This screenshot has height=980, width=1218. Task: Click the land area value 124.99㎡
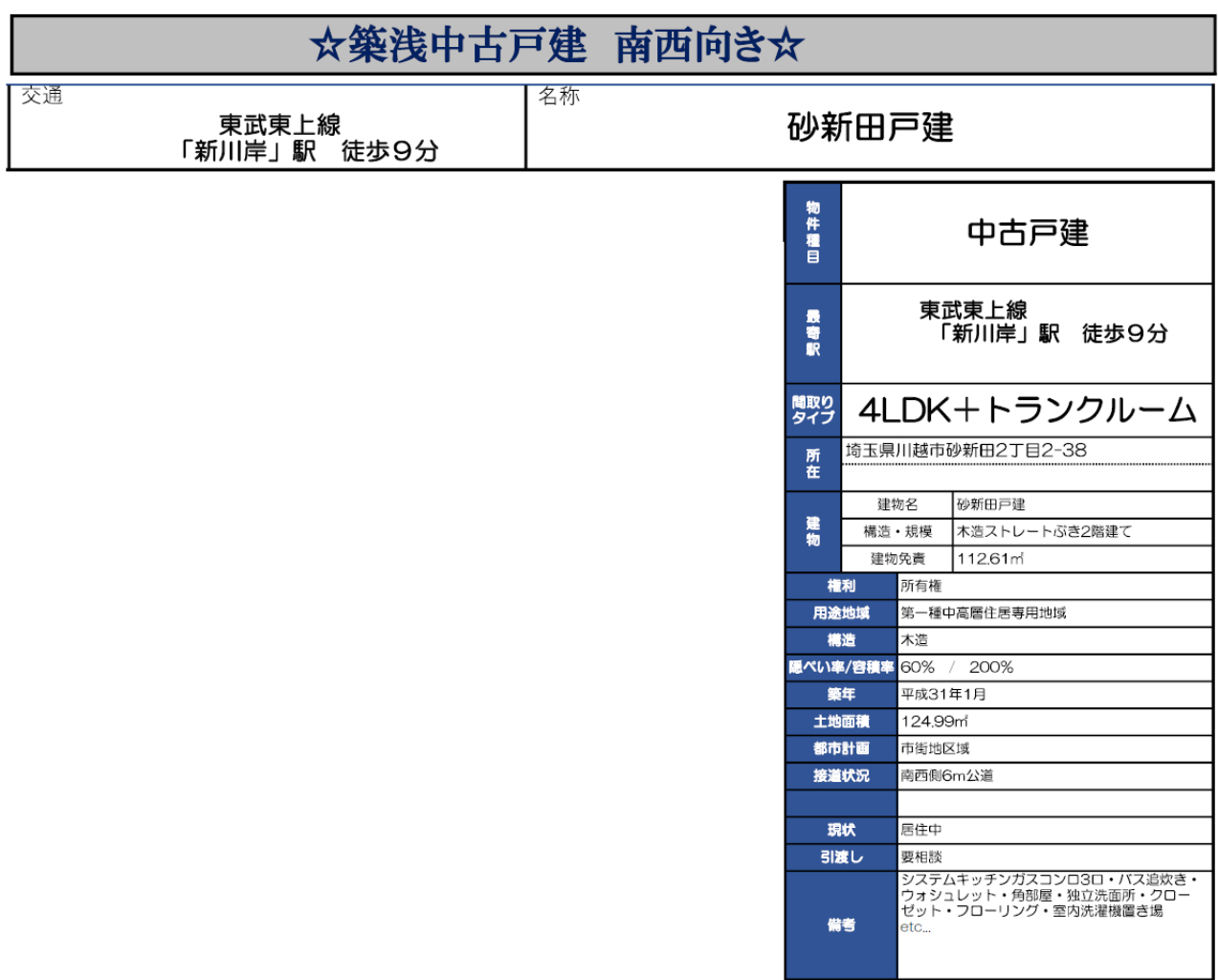click(935, 722)
